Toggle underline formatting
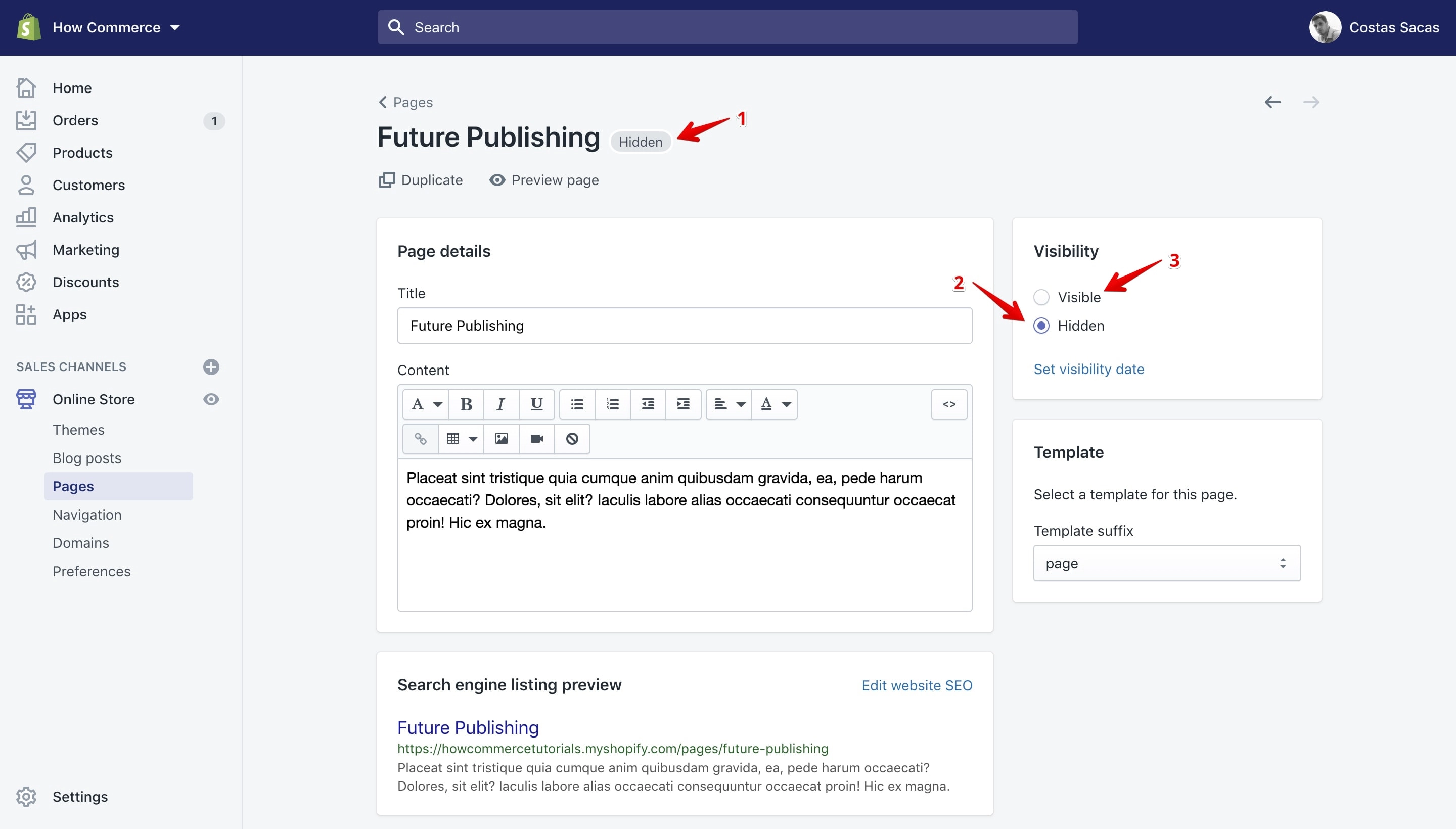Screen dimensions: 1456x829 (536, 404)
